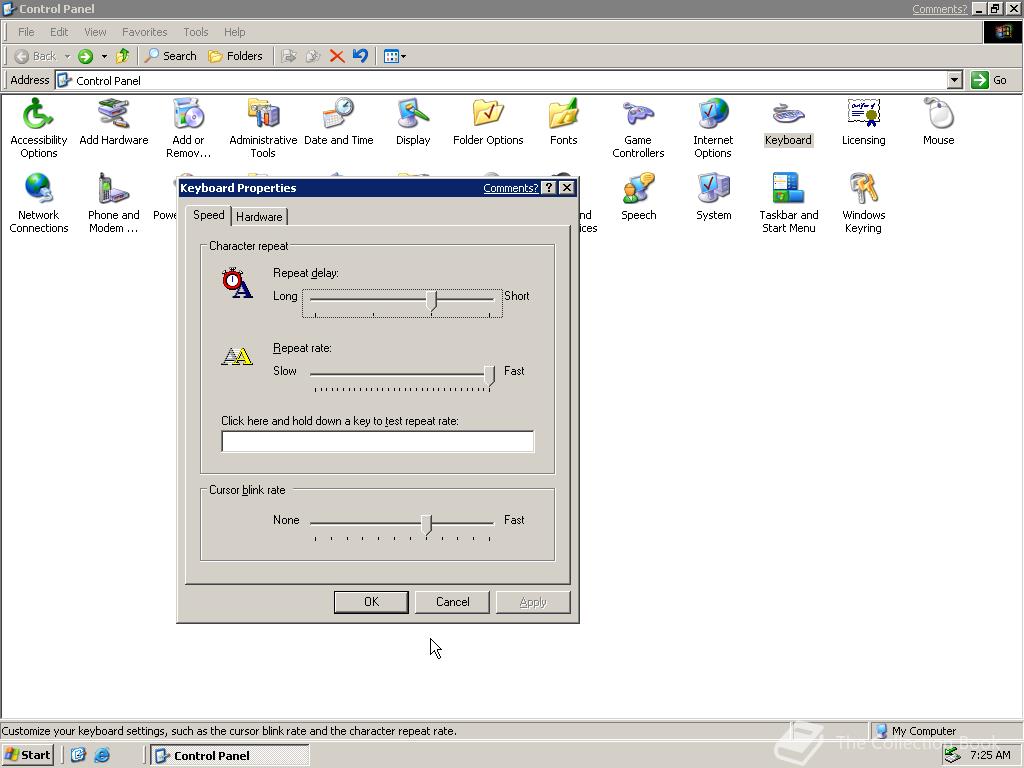Click the Back toolbar button

click(x=35, y=56)
